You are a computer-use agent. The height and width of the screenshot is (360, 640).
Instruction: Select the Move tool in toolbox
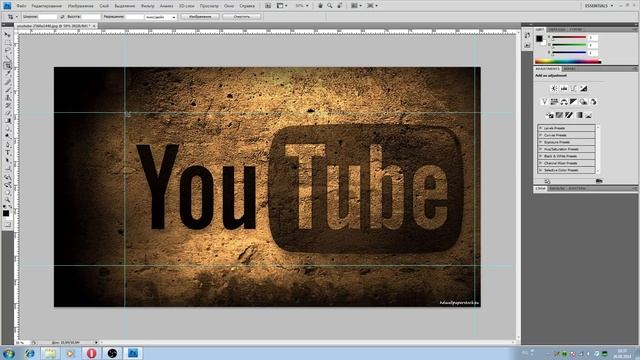[x=7, y=35]
